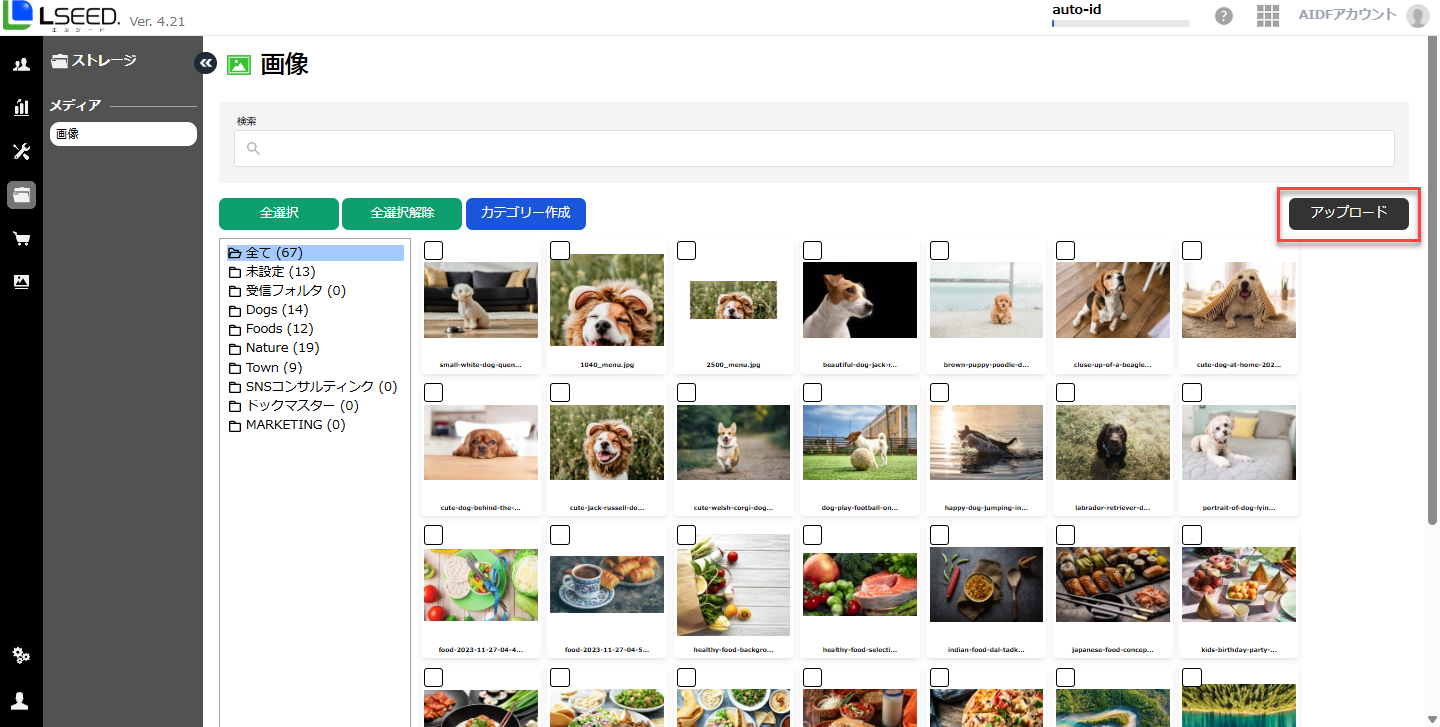The width and height of the screenshot is (1440, 727).
Task: Click the アップロード button
Action: point(1348,213)
